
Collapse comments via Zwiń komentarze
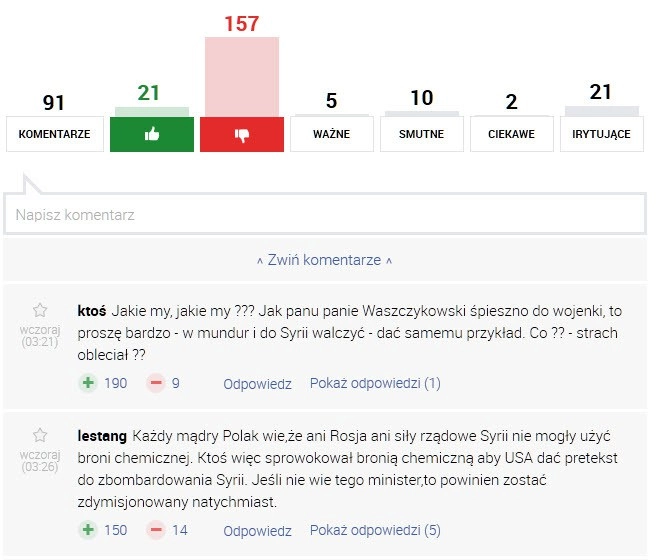[x=324, y=260]
